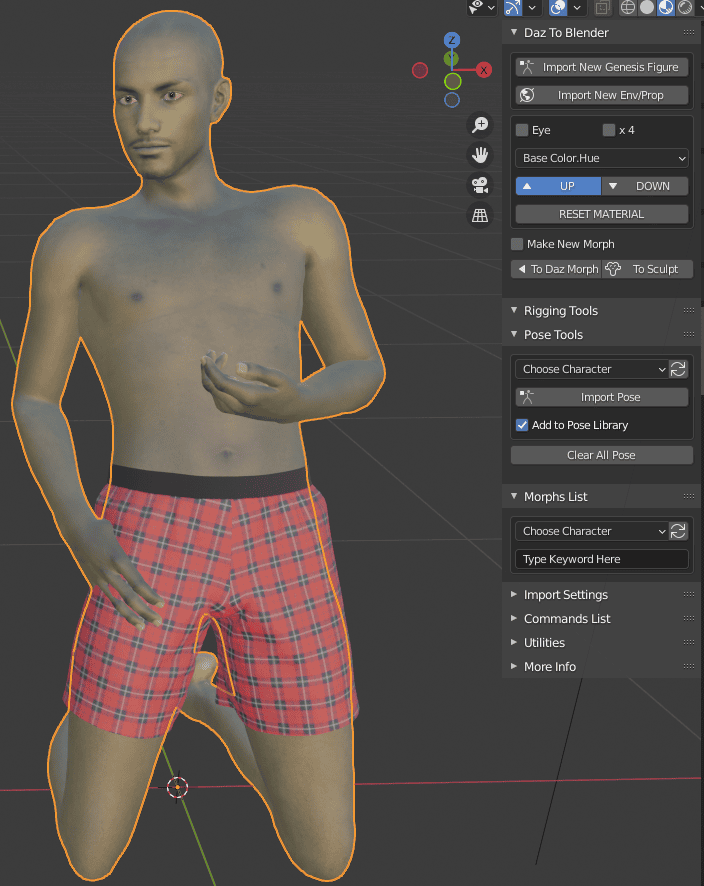
Task: Grab the Pose Tools panel grip dots
Action: (x=689, y=335)
